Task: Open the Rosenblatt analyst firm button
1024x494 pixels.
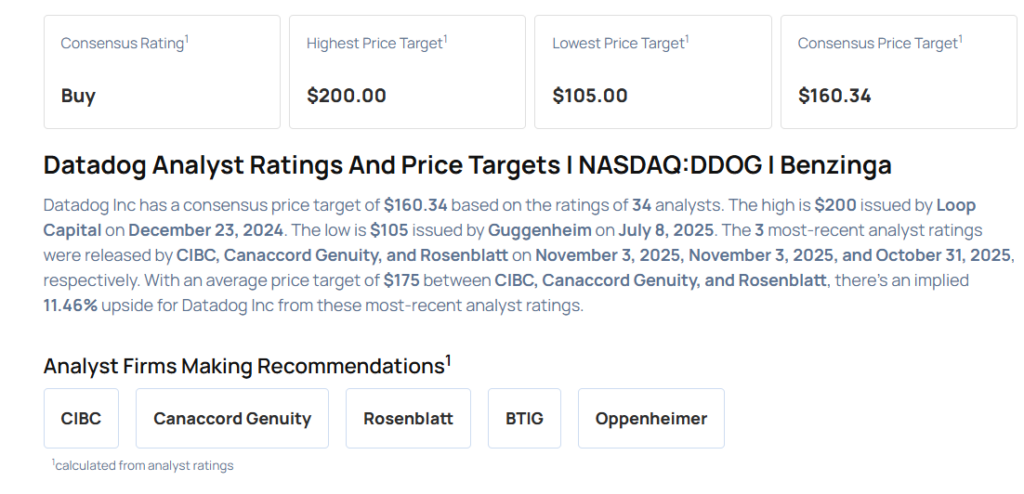Action: tap(409, 418)
